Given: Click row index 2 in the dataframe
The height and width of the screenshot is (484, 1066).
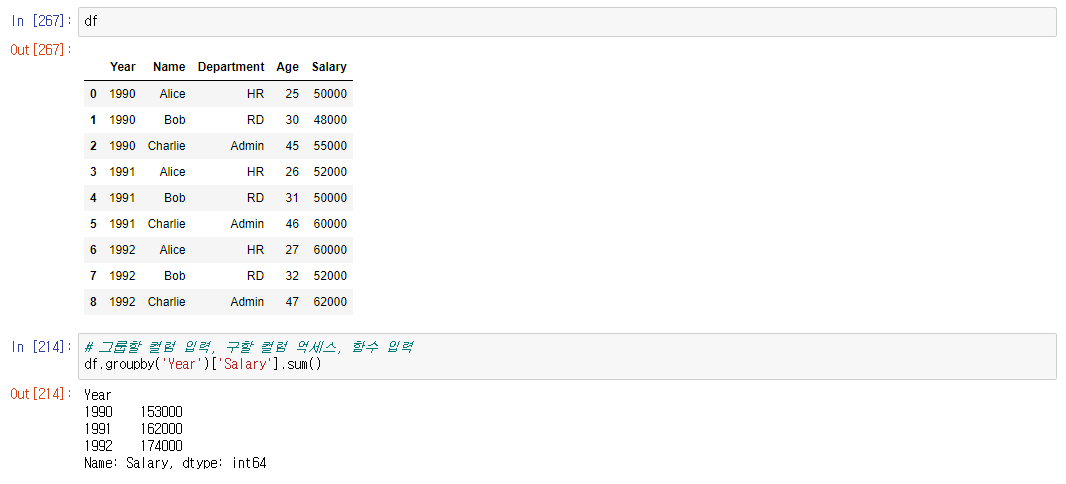Looking at the screenshot, I should [x=93, y=145].
